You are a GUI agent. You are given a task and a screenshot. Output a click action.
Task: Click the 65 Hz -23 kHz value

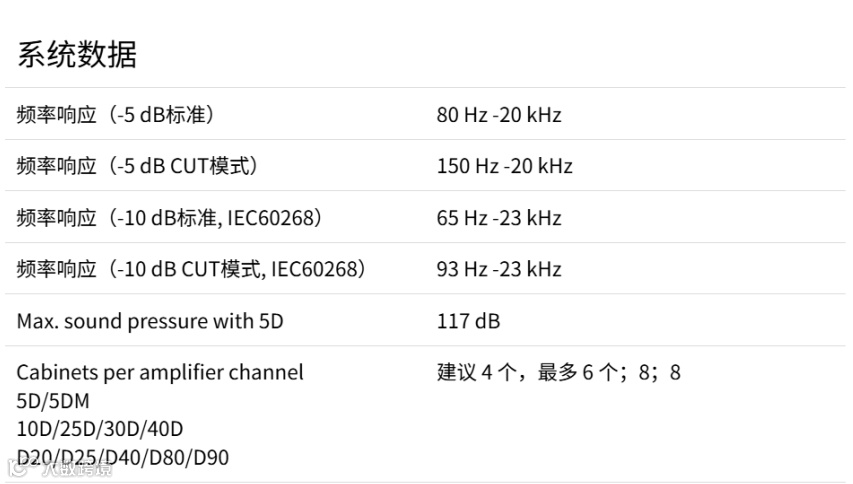click(x=499, y=218)
